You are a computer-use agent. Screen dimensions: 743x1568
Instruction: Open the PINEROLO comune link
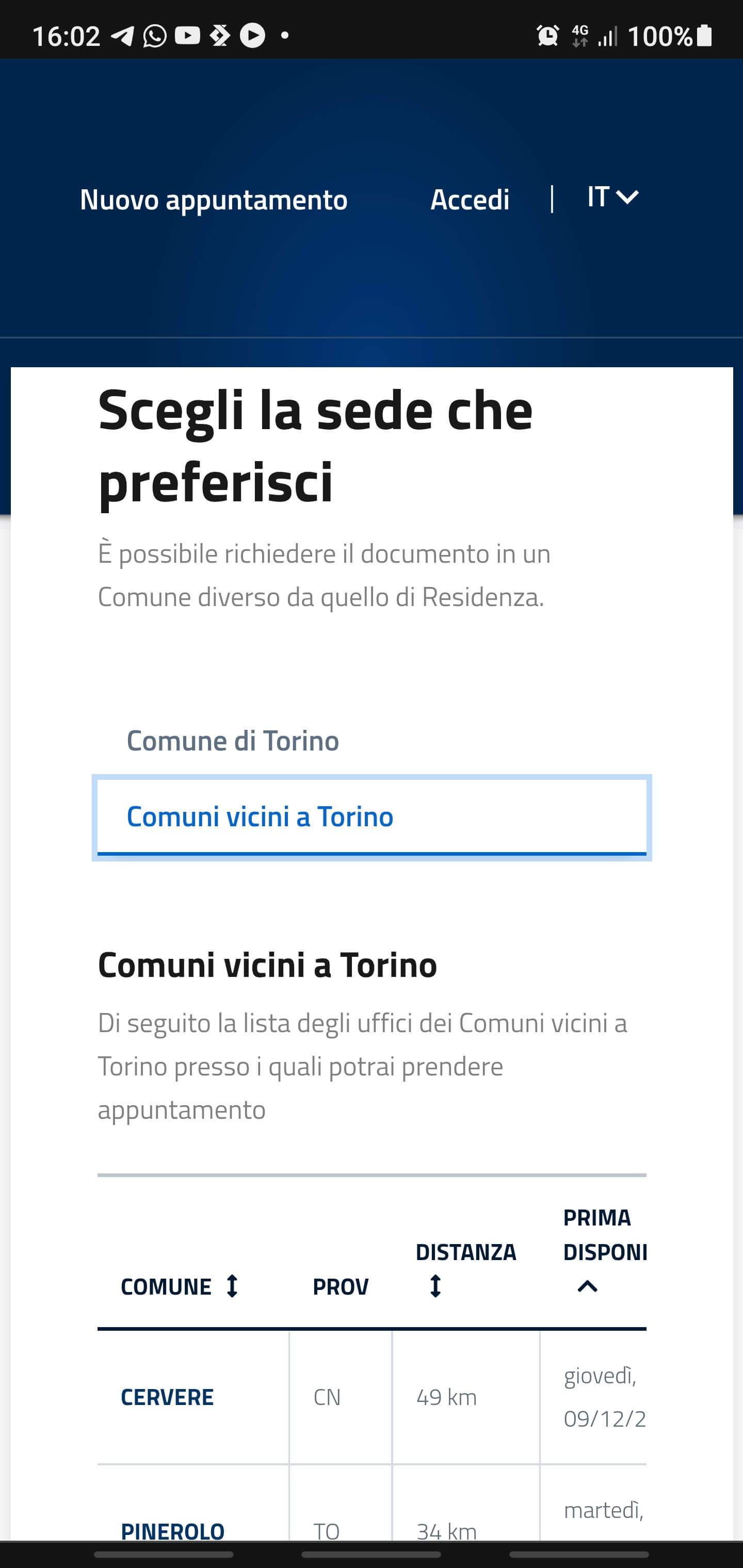[x=172, y=1530]
